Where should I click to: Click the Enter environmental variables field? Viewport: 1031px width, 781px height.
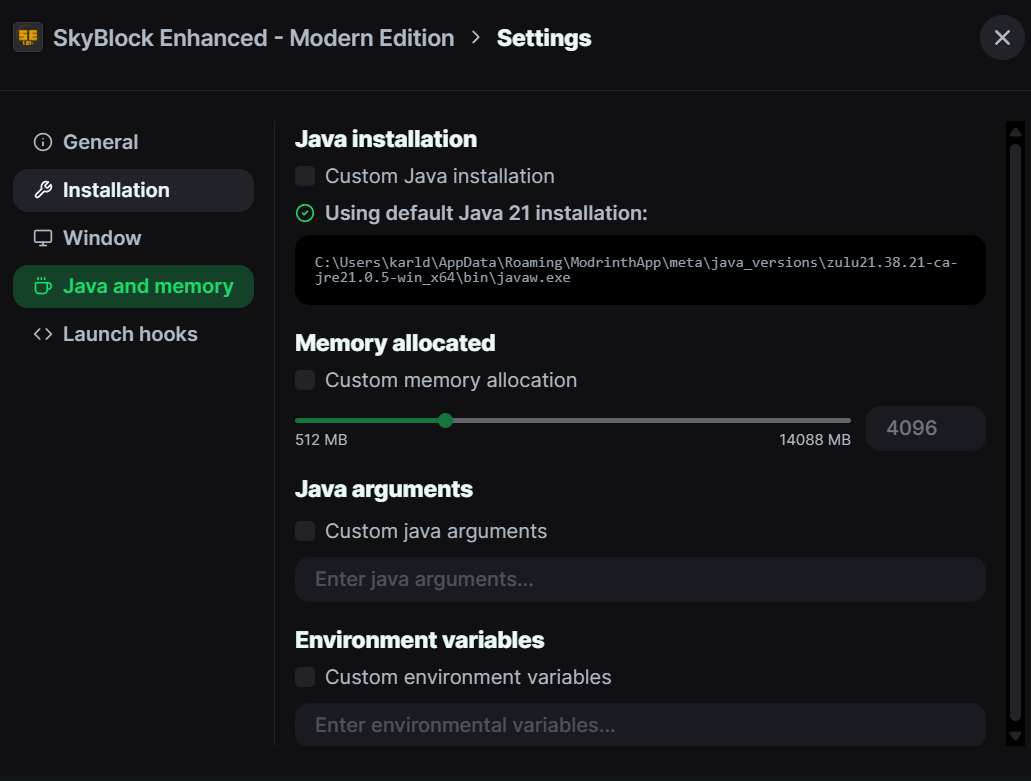[x=640, y=725]
